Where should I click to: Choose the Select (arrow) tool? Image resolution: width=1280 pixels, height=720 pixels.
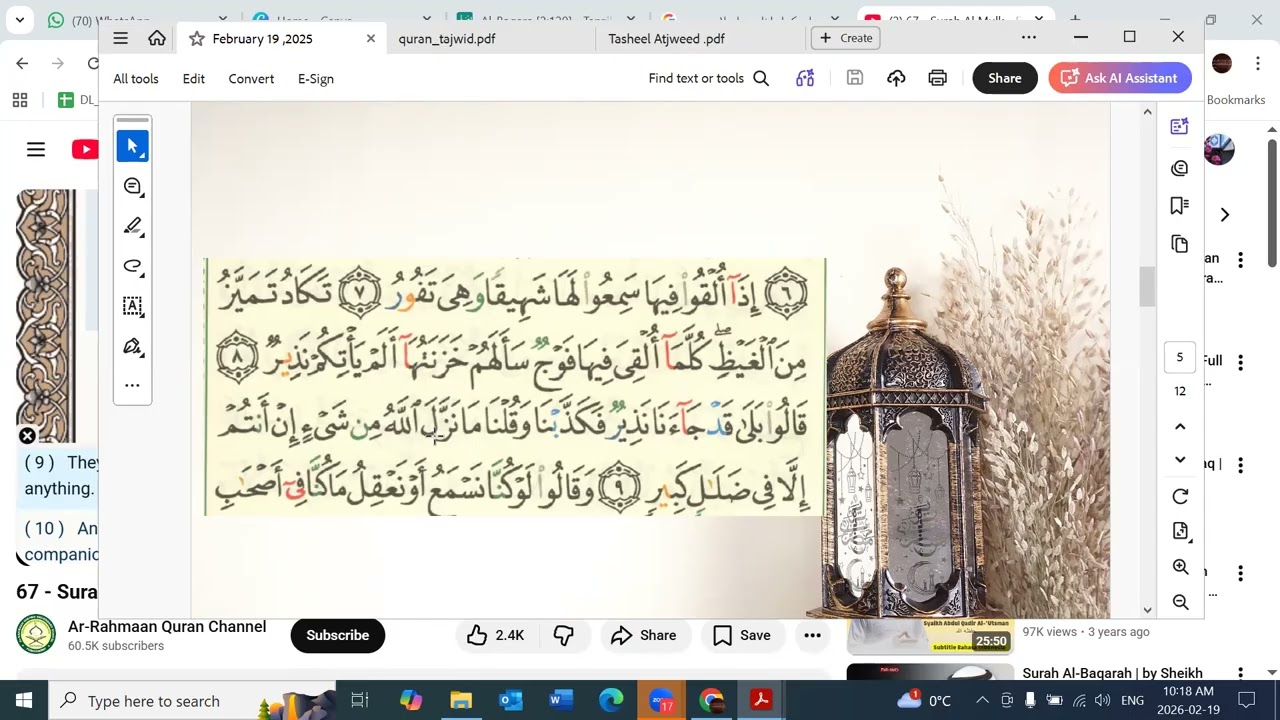click(132, 146)
